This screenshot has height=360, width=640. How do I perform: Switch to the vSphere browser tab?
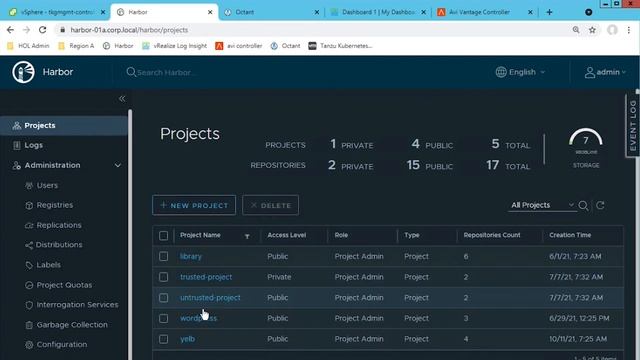pyautogui.click(x=57, y=12)
